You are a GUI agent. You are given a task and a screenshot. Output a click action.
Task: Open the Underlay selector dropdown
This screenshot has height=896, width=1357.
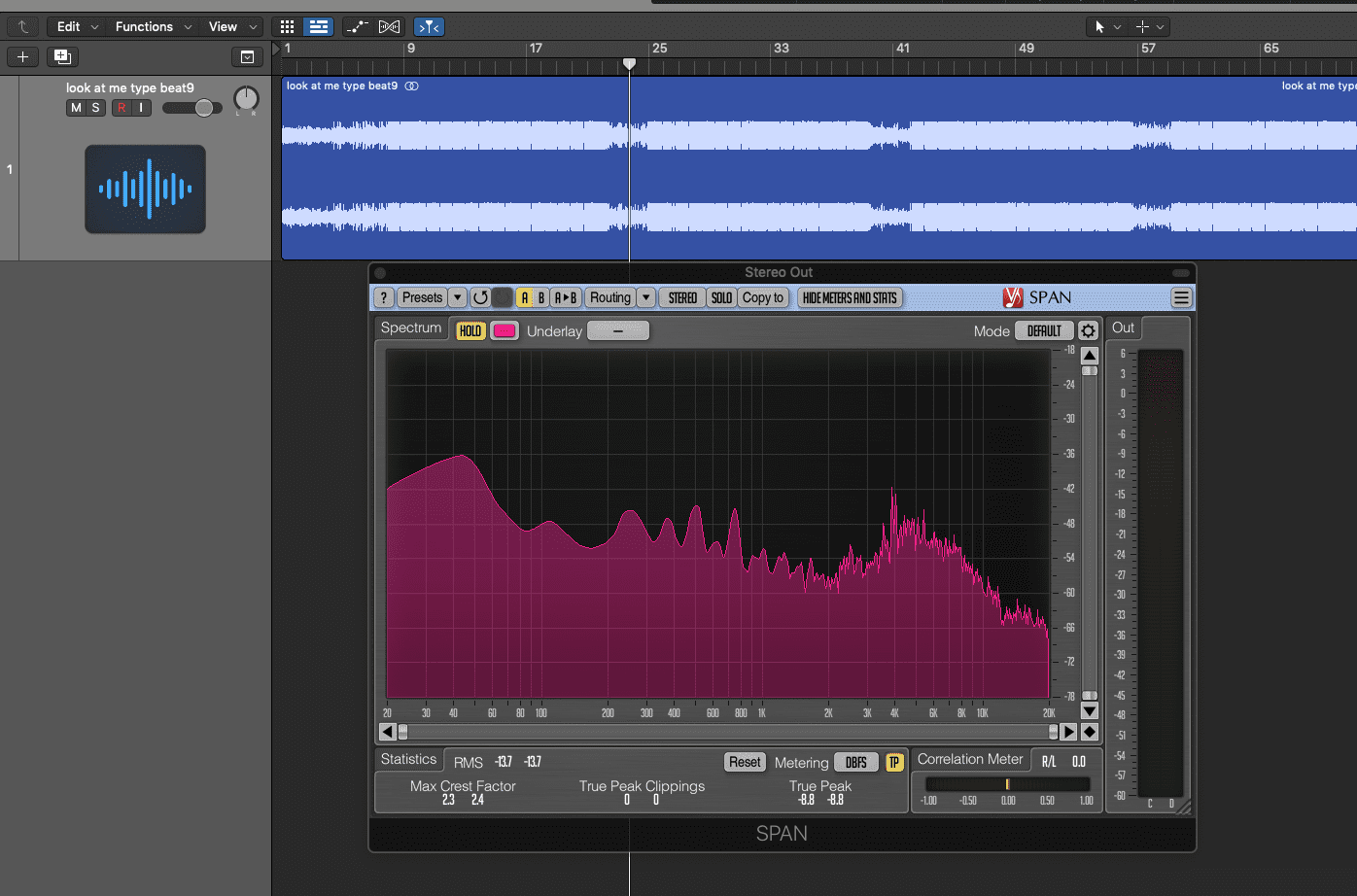[618, 330]
